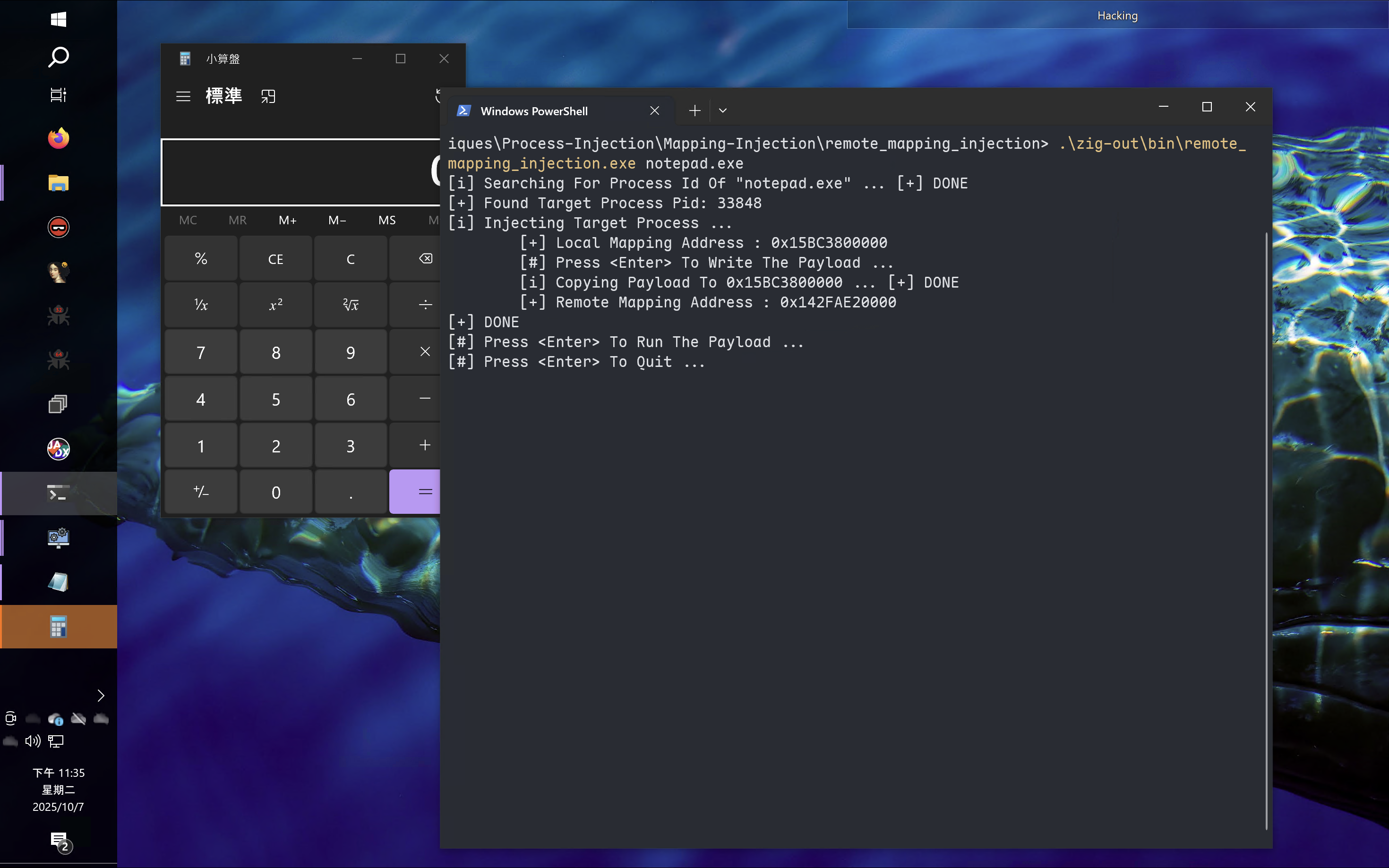Click the JADX icon in the taskbar
Viewport: 1389px width, 868px height.
pyautogui.click(x=58, y=448)
